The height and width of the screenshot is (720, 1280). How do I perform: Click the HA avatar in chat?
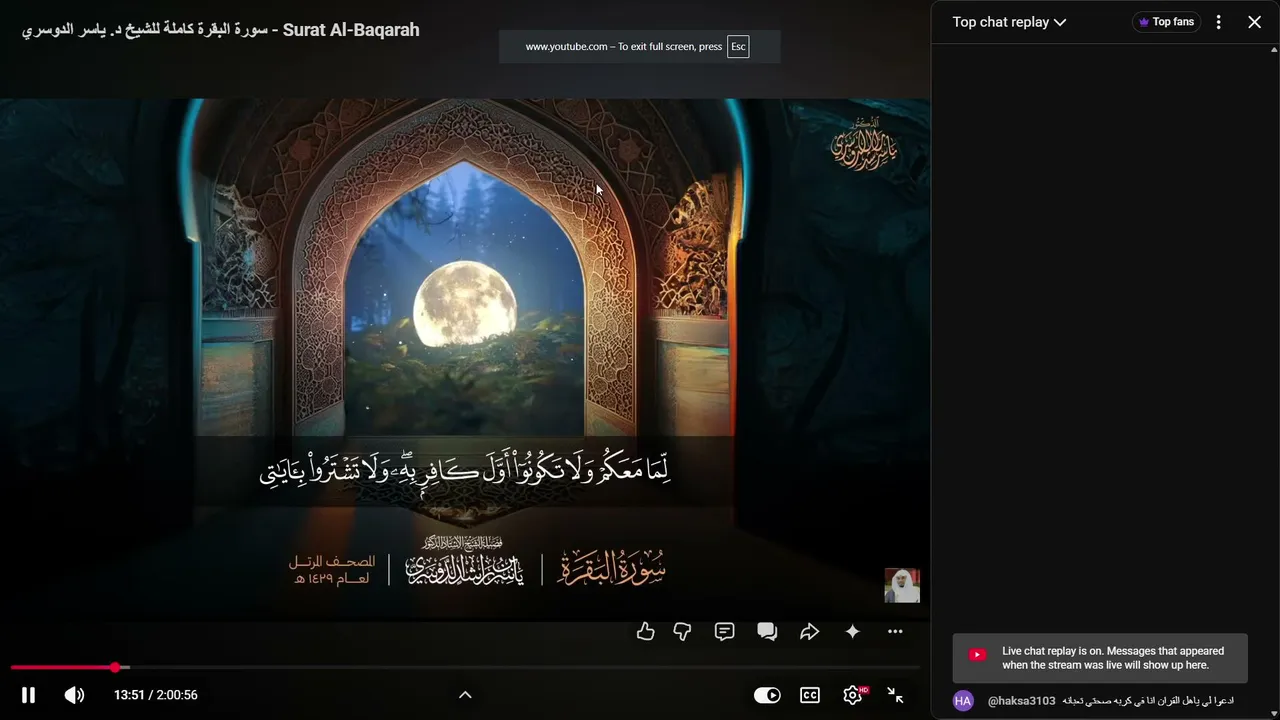[963, 701]
